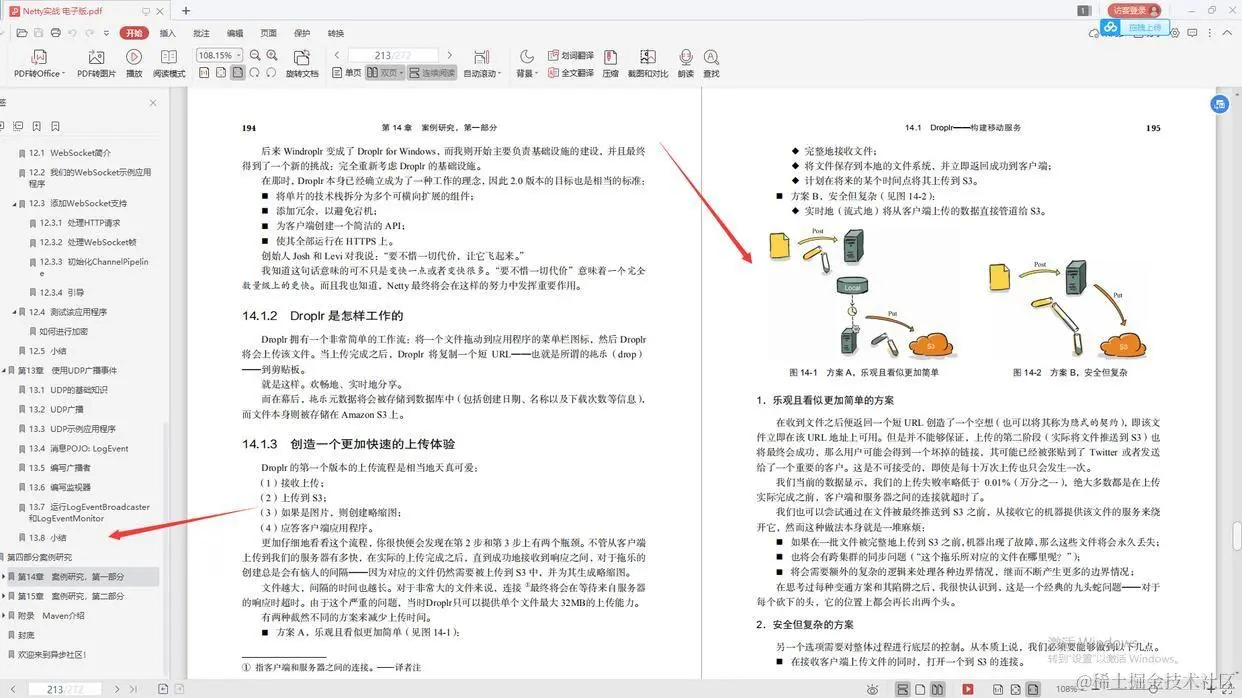Click the 旋转文档 rotate document tool
This screenshot has width=1242, height=698.
tap(302, 64)
